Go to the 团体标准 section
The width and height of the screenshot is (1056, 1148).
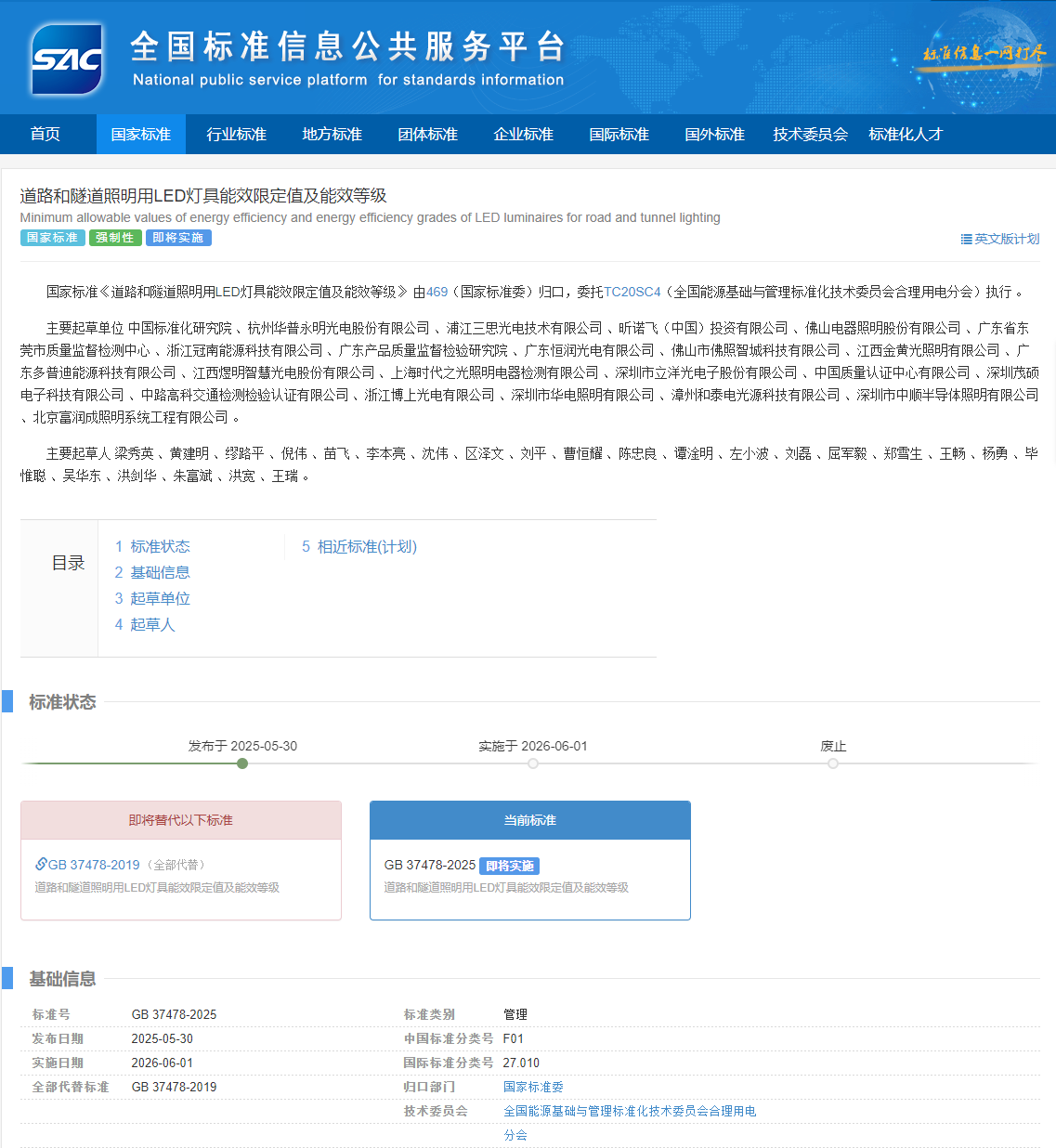point(427,135)
